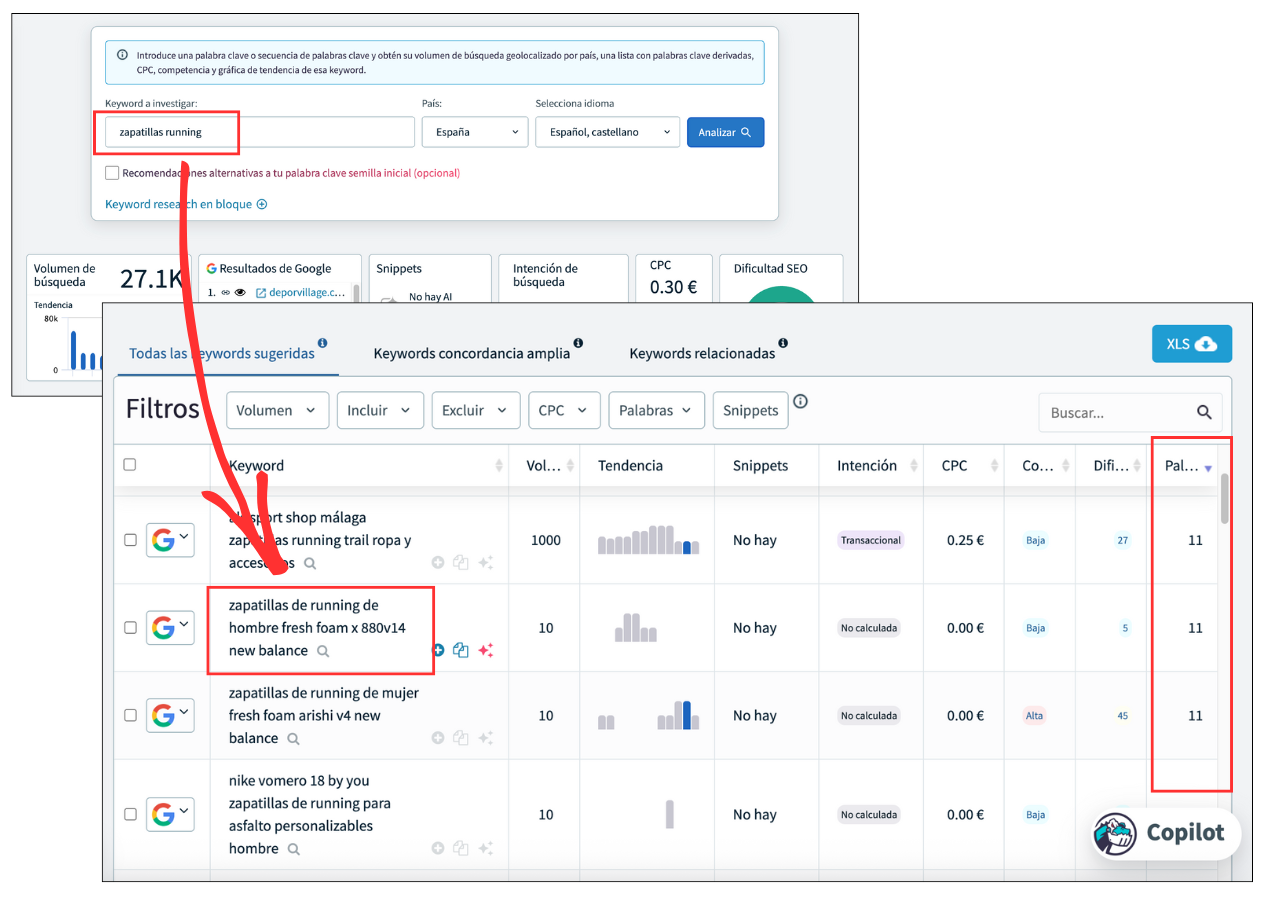Click the plus icon next to Keyword research en bloque

[262, 204]
